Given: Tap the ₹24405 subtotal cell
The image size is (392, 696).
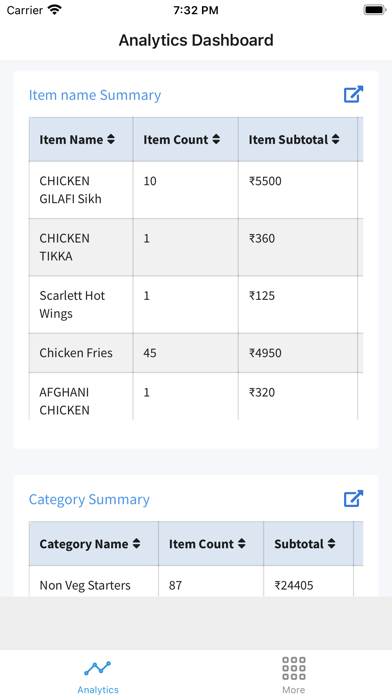Looking at the screenshot, I should click(294, 585).
